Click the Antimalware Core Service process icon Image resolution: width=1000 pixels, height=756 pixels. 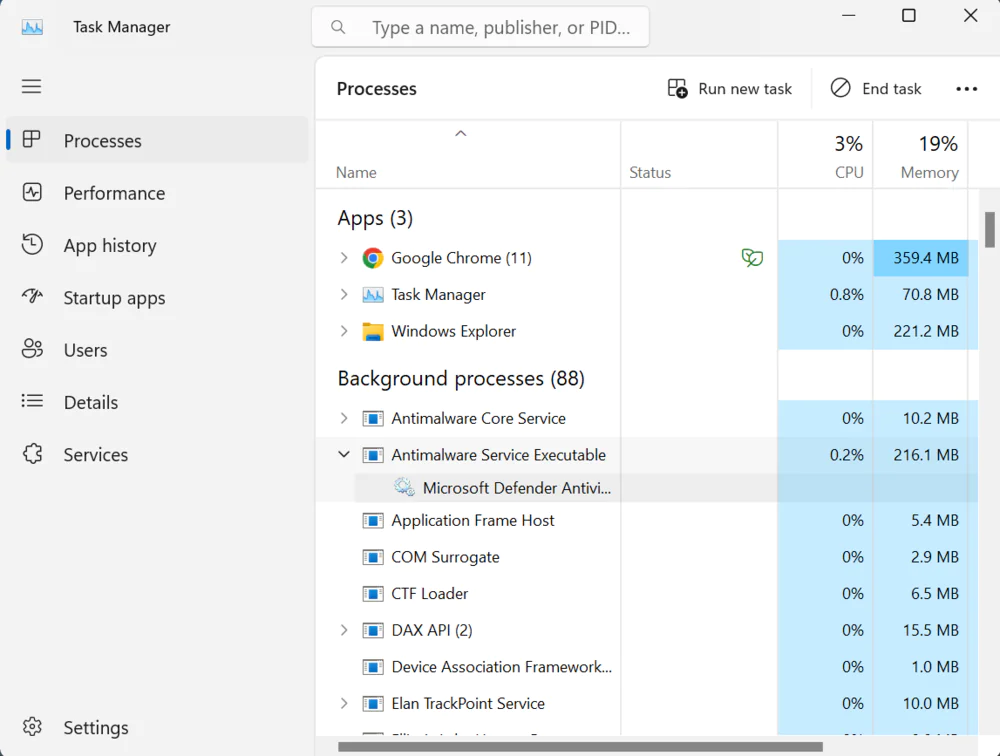373,419
